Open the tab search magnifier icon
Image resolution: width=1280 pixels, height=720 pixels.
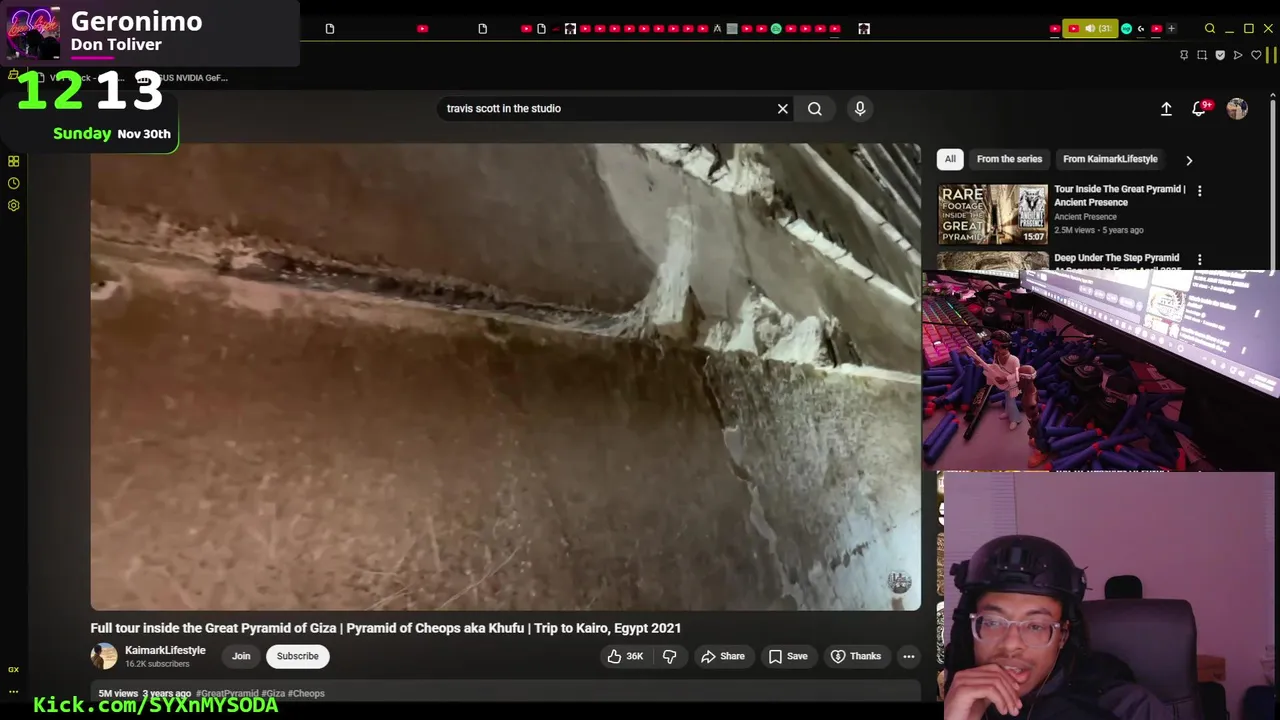1210,29
